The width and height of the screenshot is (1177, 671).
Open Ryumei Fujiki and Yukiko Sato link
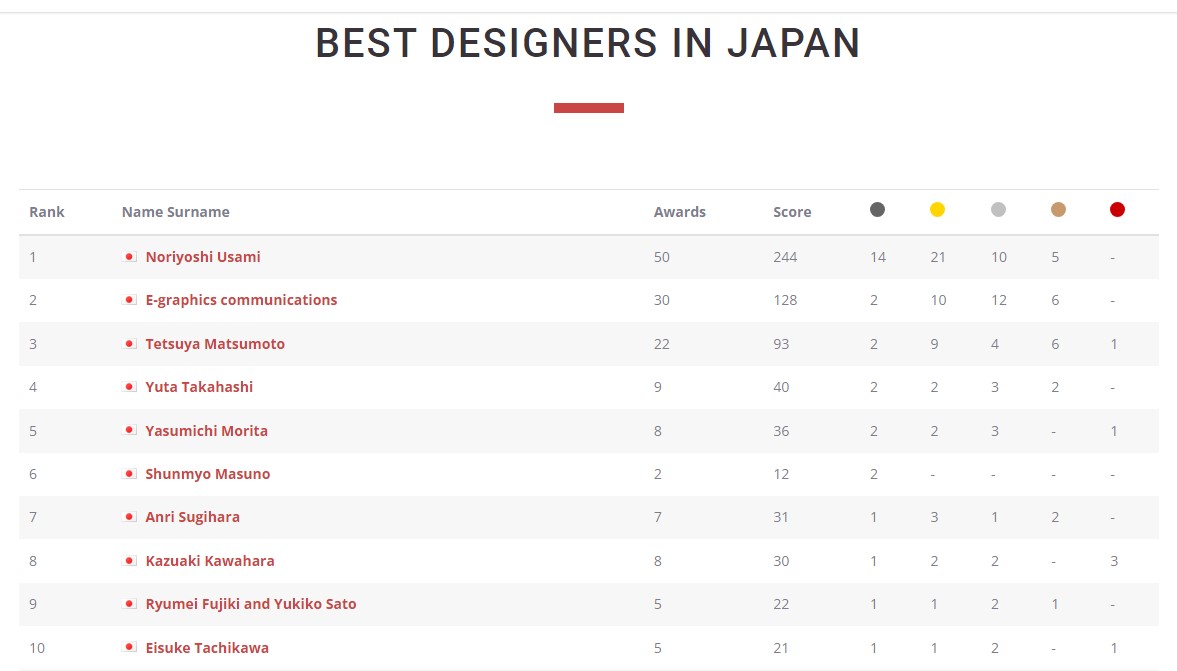[x=251, y=604]
